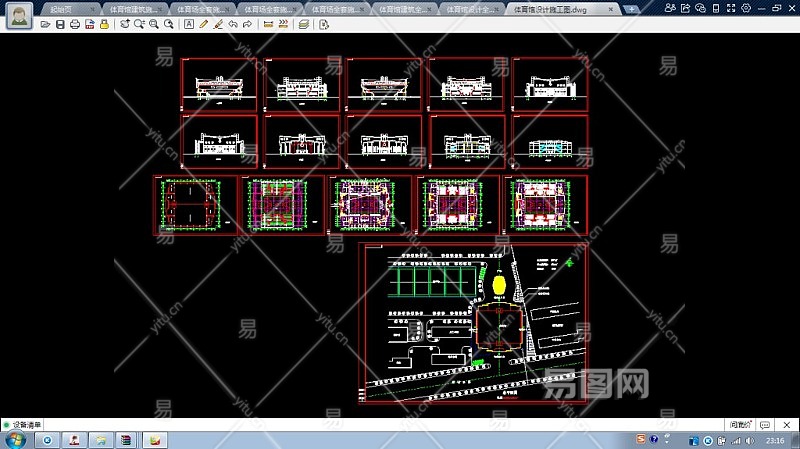
Task: Click the Save disk icon in toolbar
Action: pyautogui.click(x=60, y=24)
